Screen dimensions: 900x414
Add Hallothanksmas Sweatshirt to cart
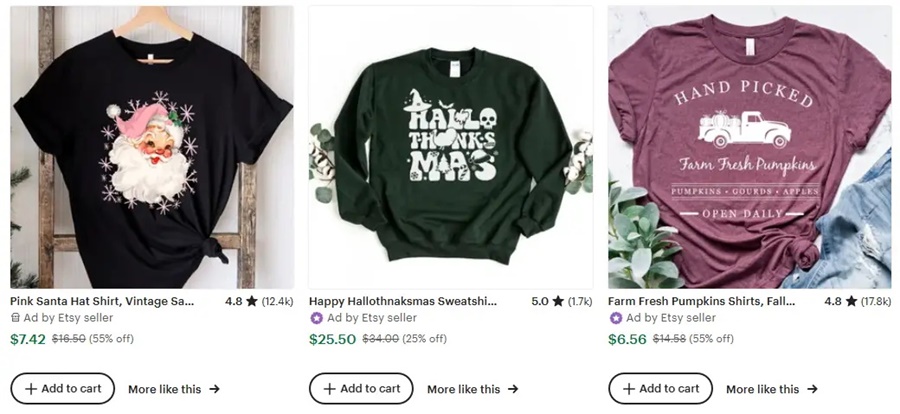coord(361,388)
